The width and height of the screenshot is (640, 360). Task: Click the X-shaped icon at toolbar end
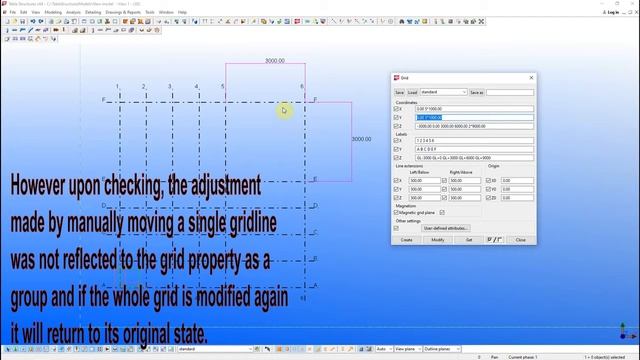[x=482, y=21]
